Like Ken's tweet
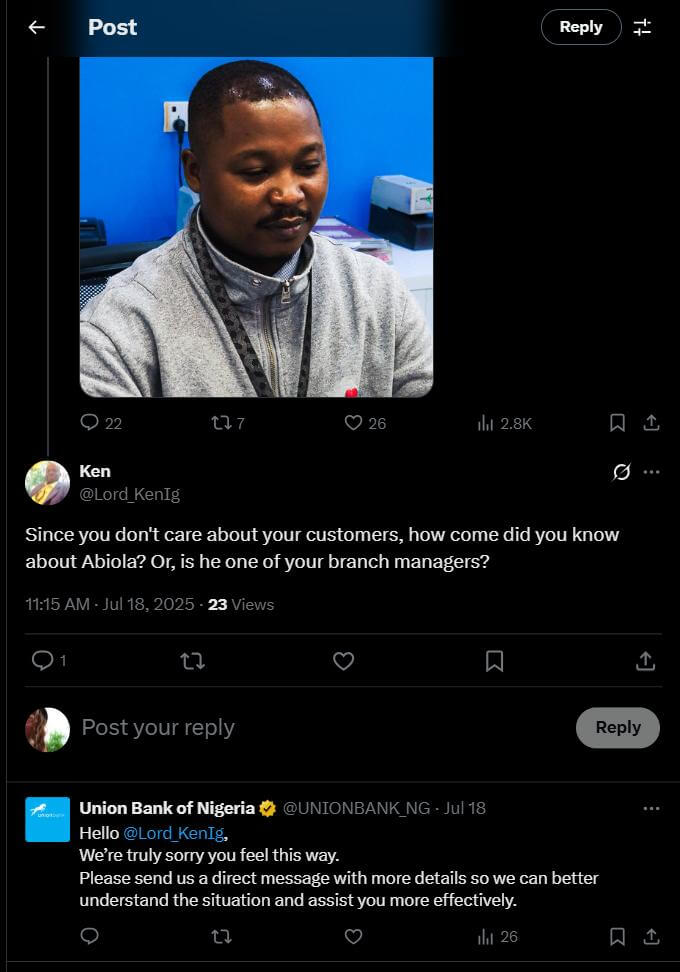Viewport: 680px width, 972px height. click(343, 661)
